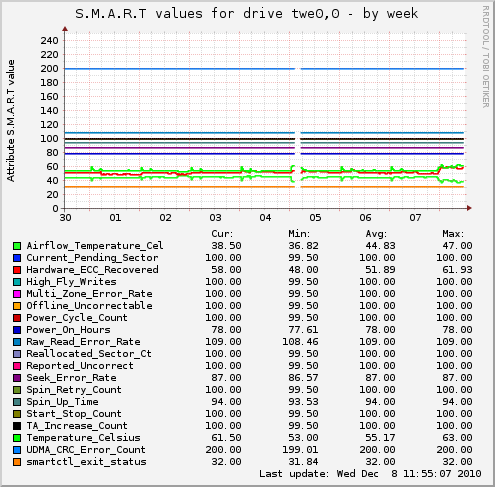The height and width of the screenshot is (487, 495).
Task: Click the Airflow_Temperature_Cel legend label
Action: (95, 246)
